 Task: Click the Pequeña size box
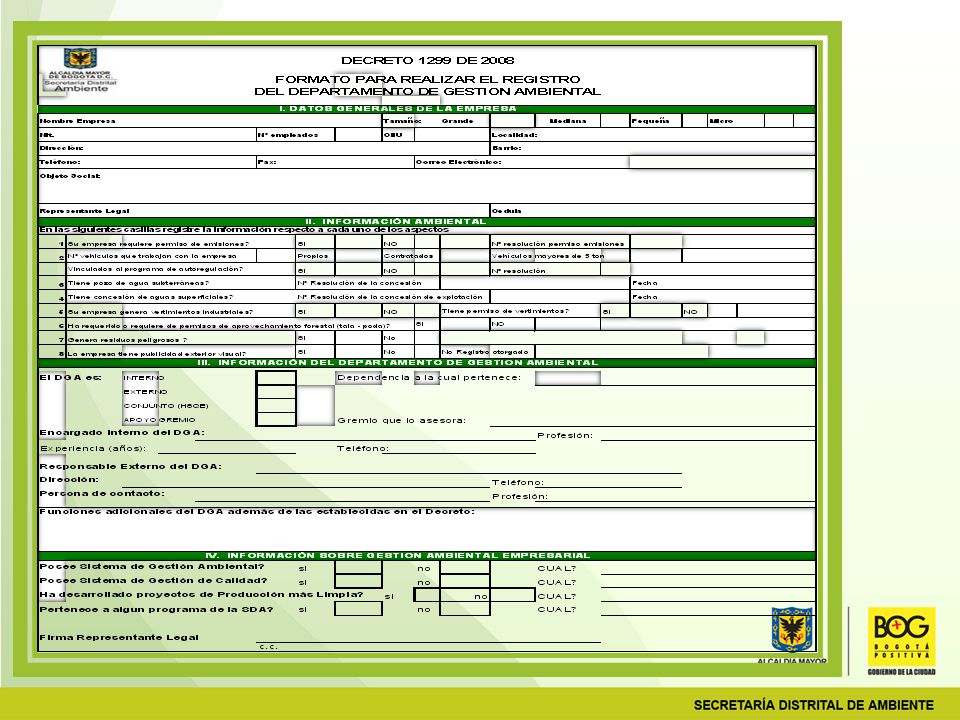click(x=694, y=121)
